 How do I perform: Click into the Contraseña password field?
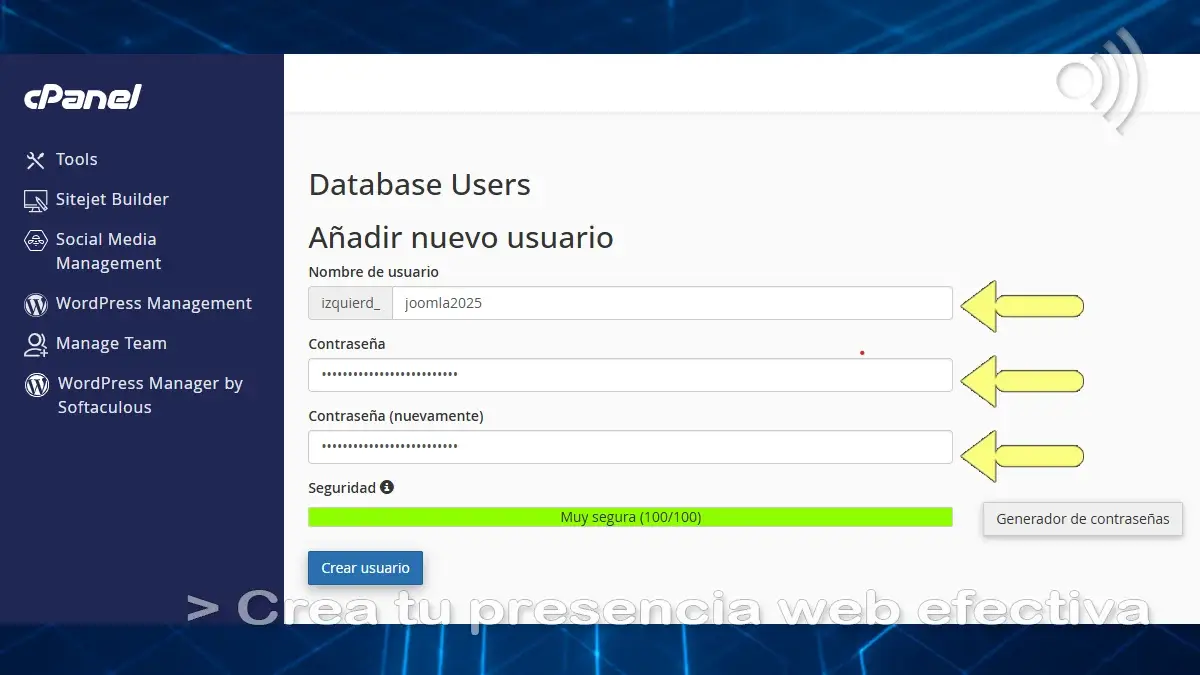tap(630, 375)
